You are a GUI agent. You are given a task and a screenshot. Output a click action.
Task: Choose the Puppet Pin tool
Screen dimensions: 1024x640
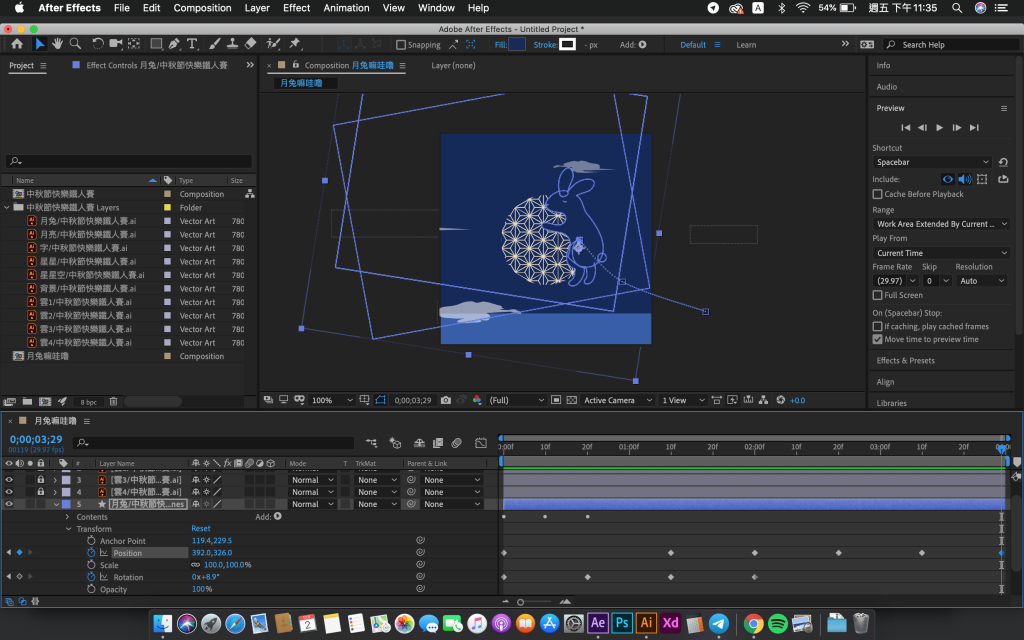294,44
